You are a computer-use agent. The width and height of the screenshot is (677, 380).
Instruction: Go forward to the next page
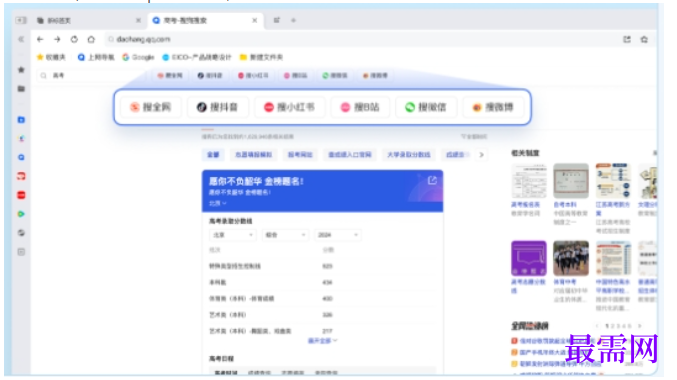pyautogui.click(x=57, y=39)
